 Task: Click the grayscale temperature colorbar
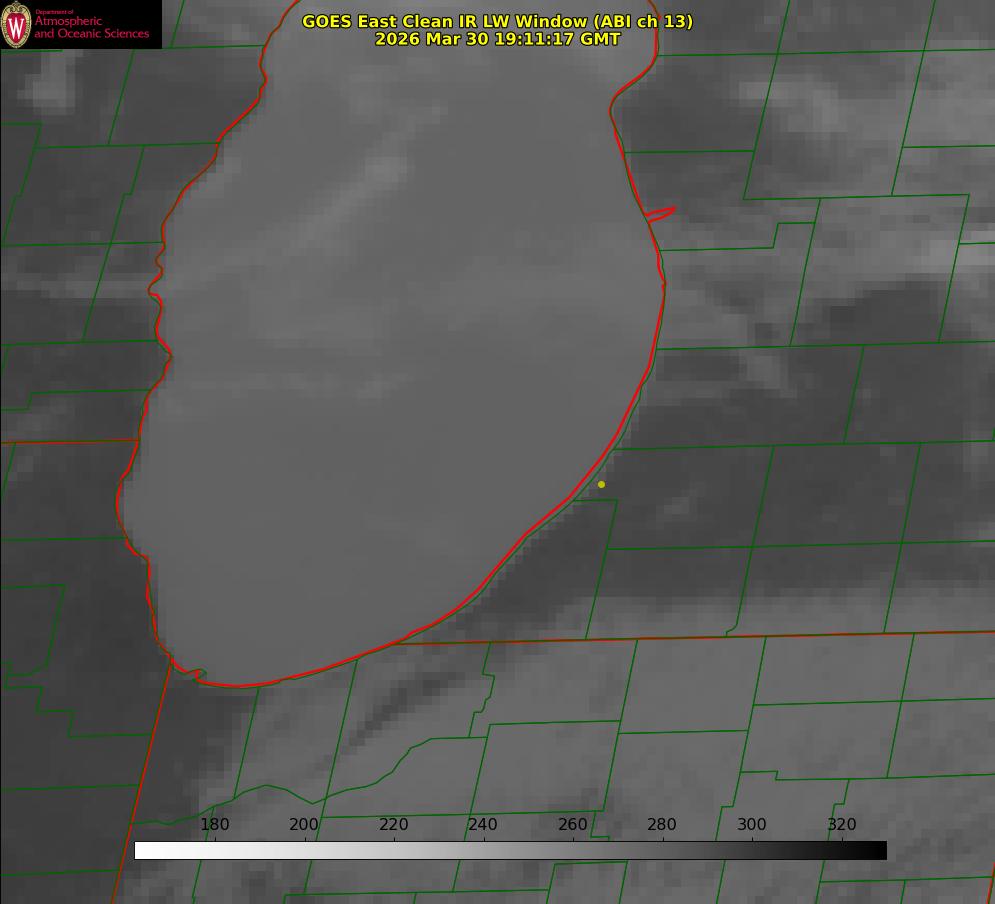(510, 850)
